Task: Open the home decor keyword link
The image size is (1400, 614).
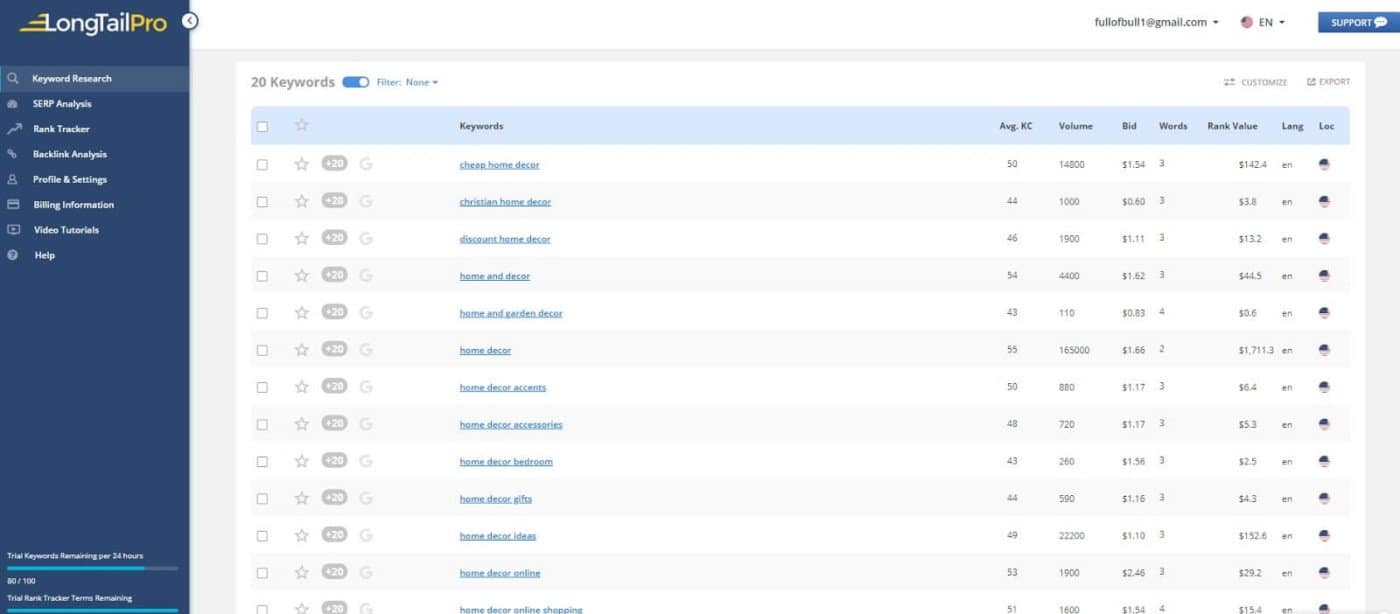Action: pos(485,350)
